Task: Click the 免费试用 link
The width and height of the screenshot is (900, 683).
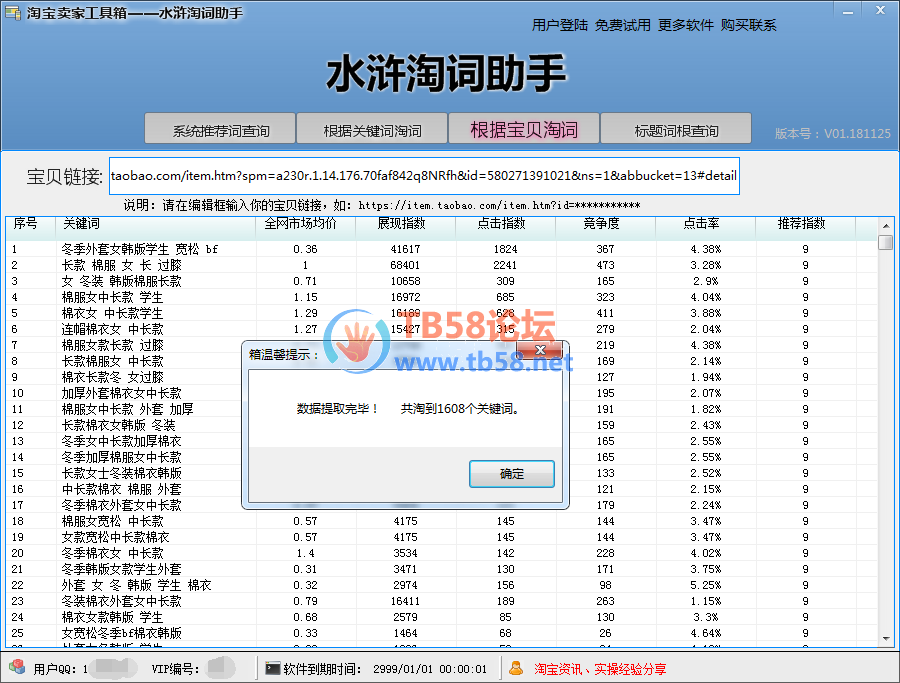Action: tap(622, 25)
